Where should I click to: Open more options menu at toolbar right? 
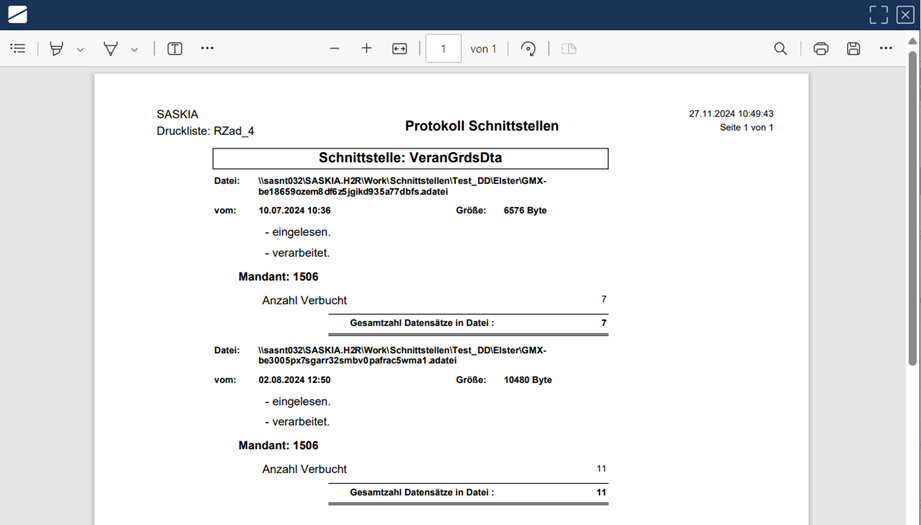(x=886, y=48)
